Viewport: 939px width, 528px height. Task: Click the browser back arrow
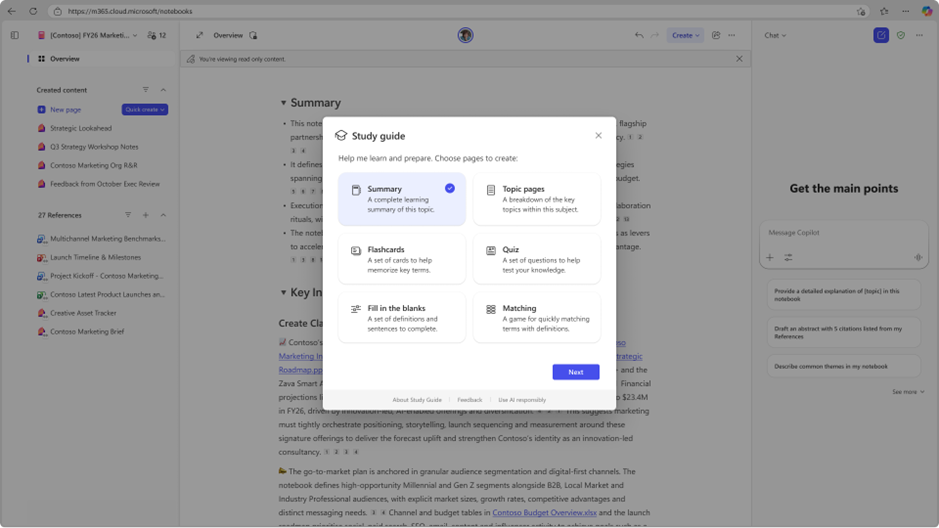[x=11, y=11]
